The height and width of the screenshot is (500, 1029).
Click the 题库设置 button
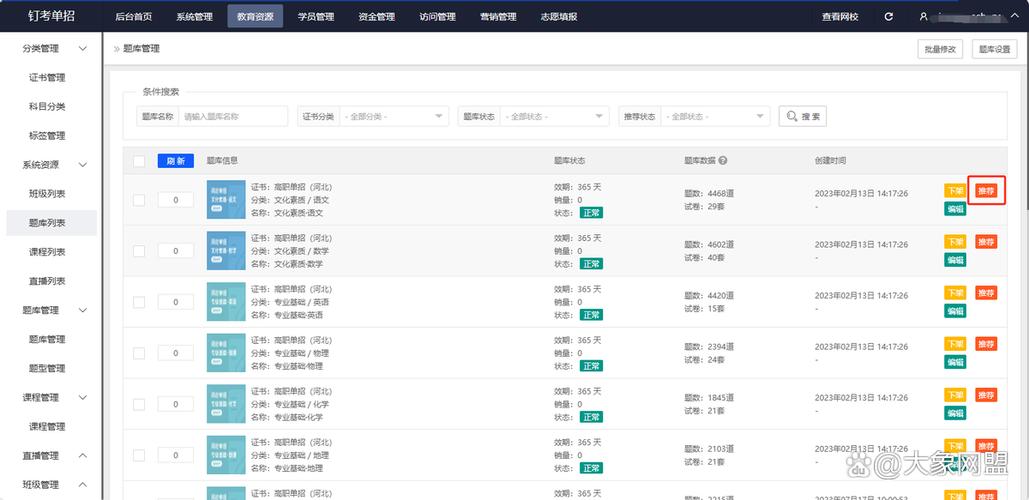coord(995,49)
